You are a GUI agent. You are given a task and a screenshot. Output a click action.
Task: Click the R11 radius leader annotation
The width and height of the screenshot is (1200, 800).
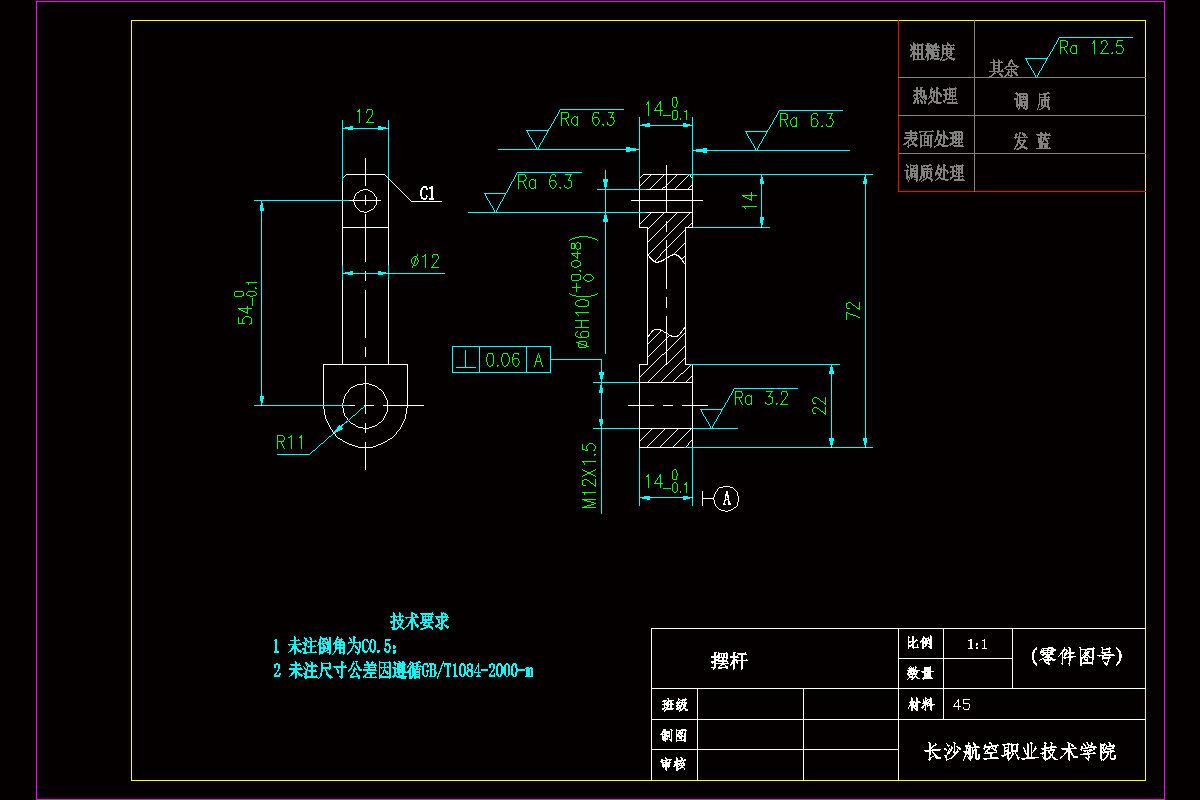coord(289,443)
